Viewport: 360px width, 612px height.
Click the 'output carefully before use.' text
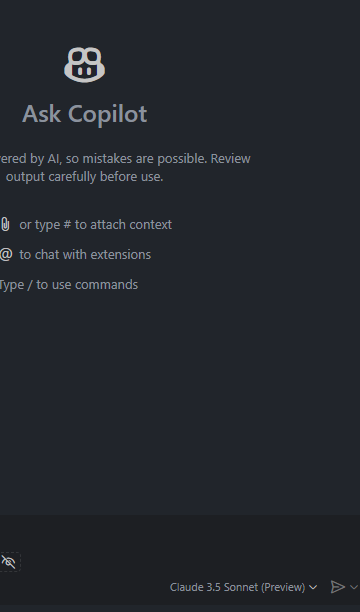coord(84,177)
